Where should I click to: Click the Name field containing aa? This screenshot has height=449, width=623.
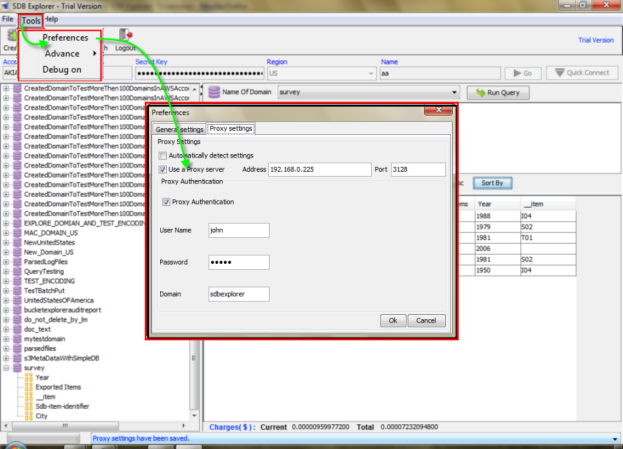coord(440,74)
